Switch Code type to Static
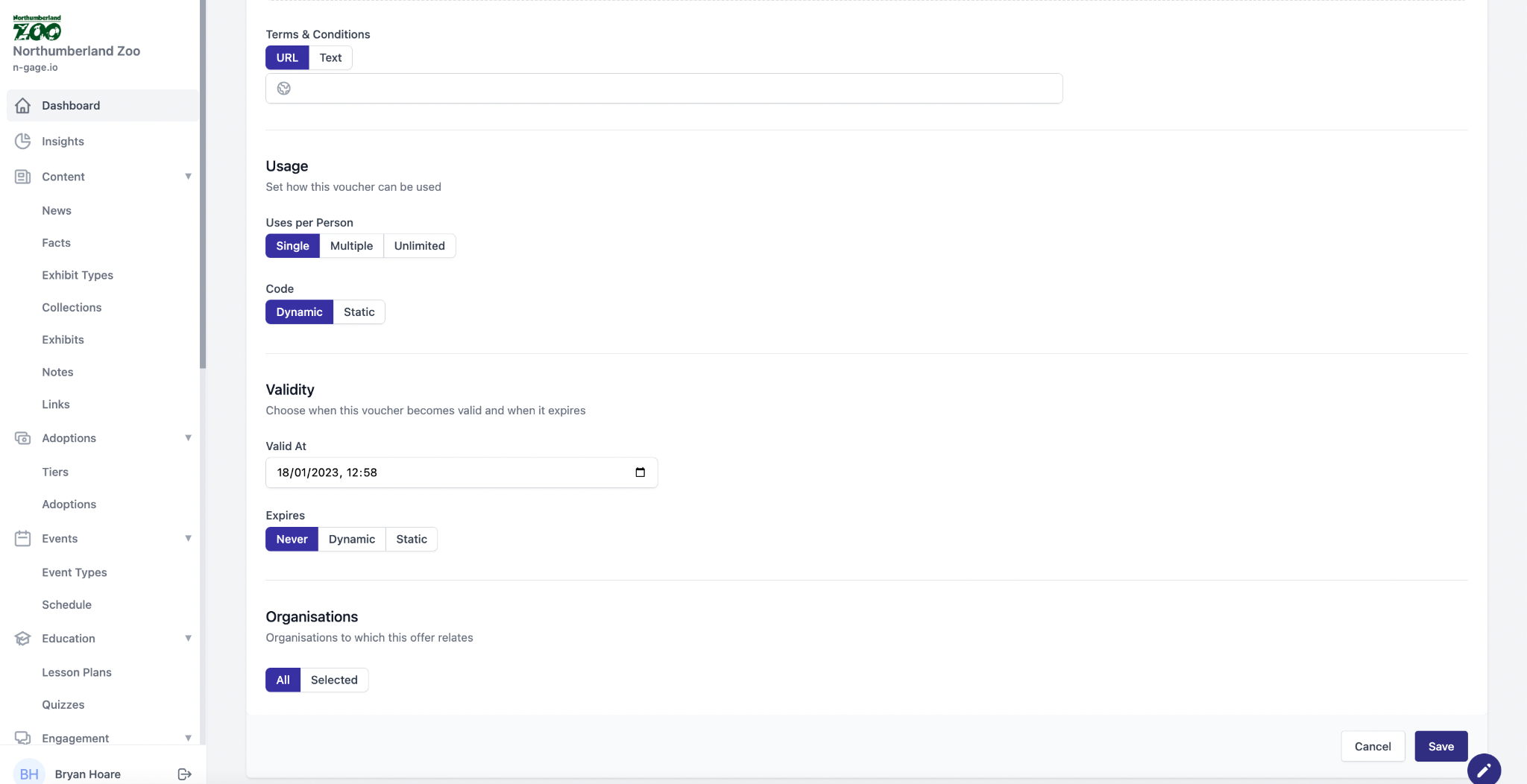Screen dimensions: 1527x784 click(359, 312)
